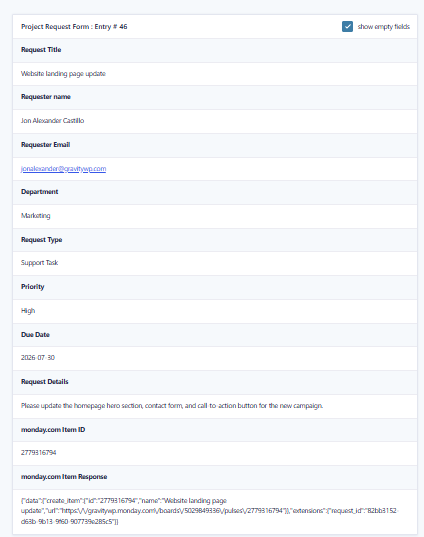
Task: Click the 'Request Type' field label
Action: click(x=41, y=240)
